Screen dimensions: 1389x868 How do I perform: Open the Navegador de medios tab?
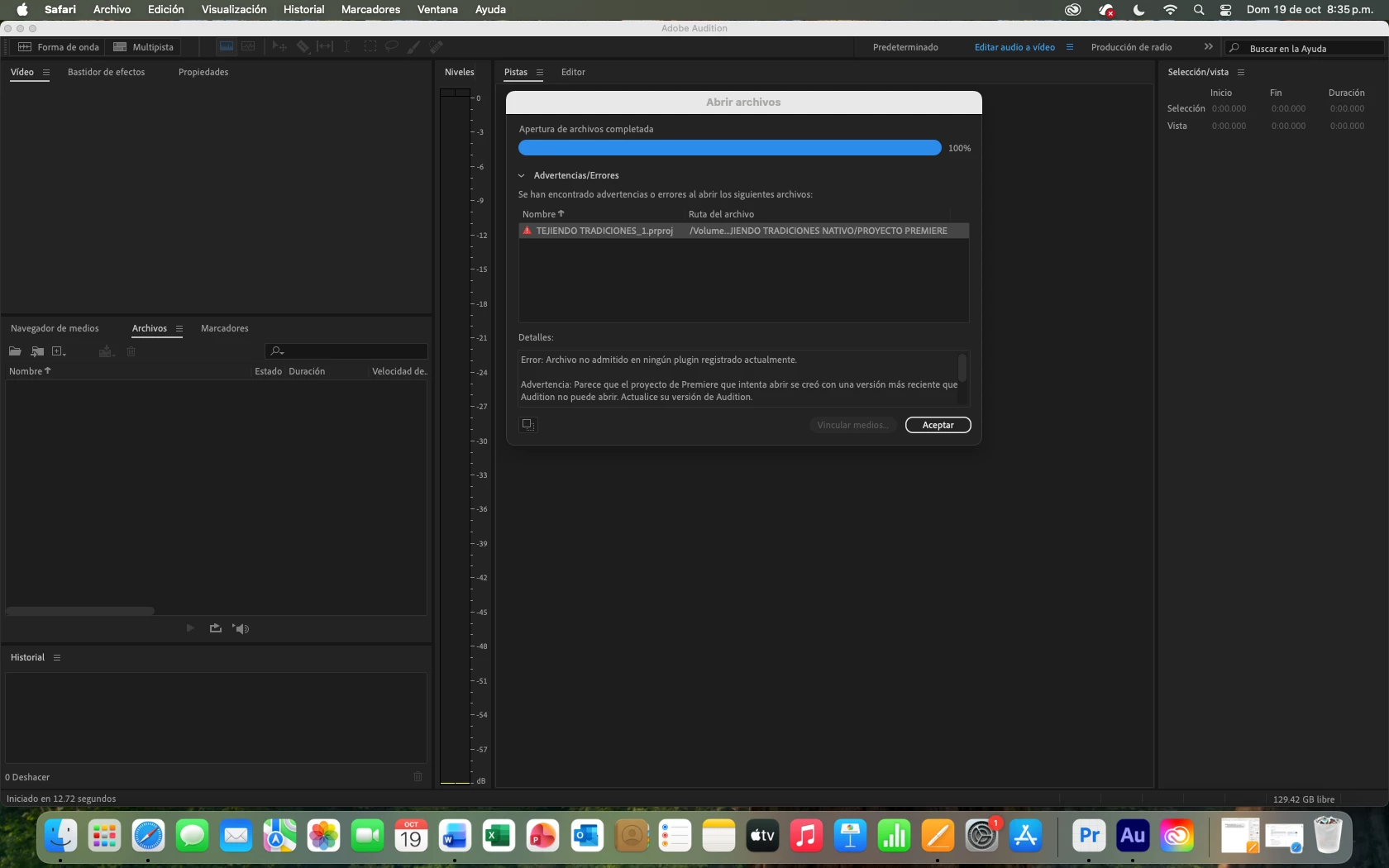point(55,328)
